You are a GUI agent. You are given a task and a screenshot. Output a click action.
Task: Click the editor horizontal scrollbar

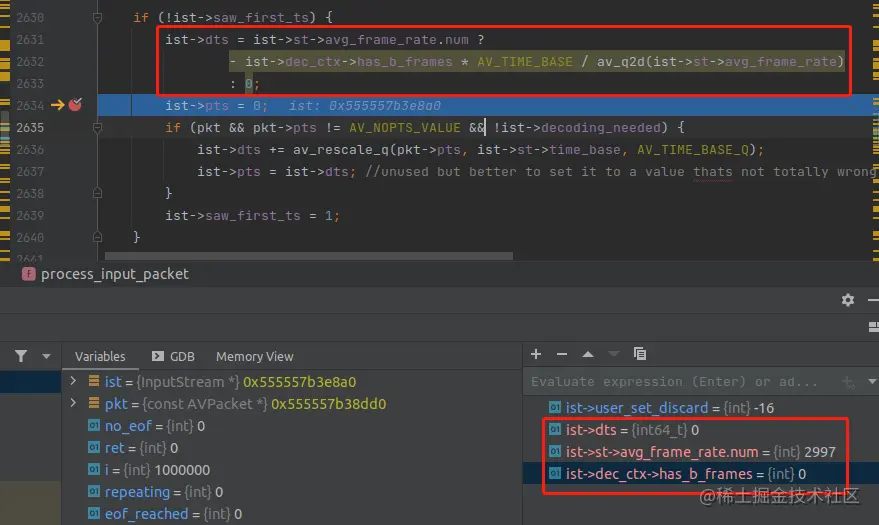click(309, 255)
